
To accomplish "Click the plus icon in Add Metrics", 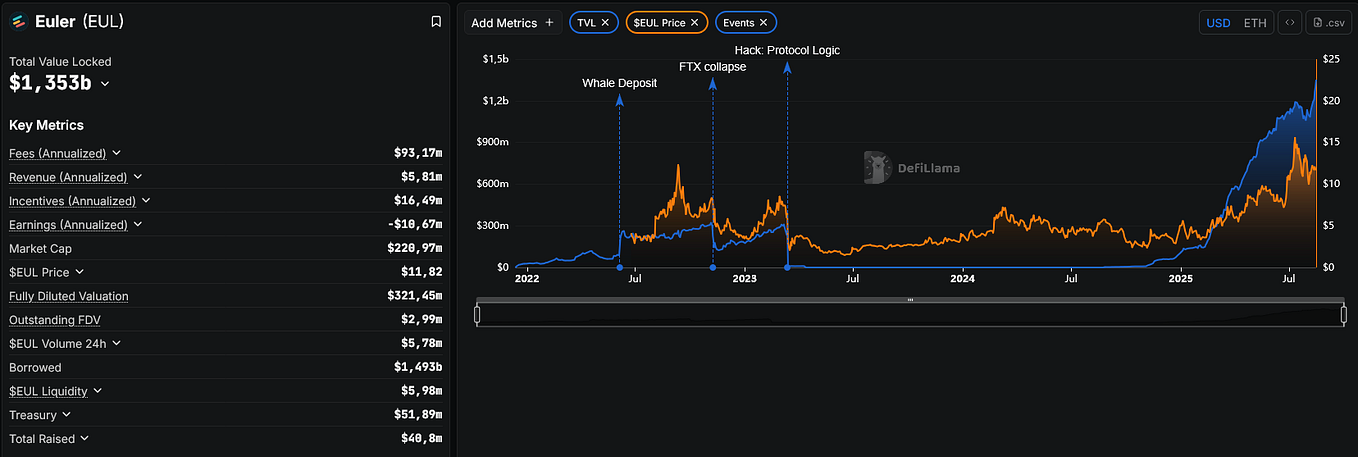I will pos(549,22).
